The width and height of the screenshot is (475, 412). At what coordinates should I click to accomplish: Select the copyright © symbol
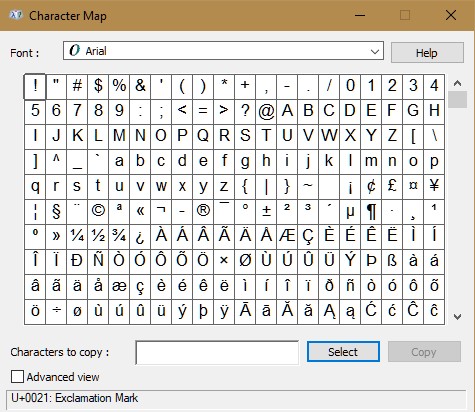[98, 212]
